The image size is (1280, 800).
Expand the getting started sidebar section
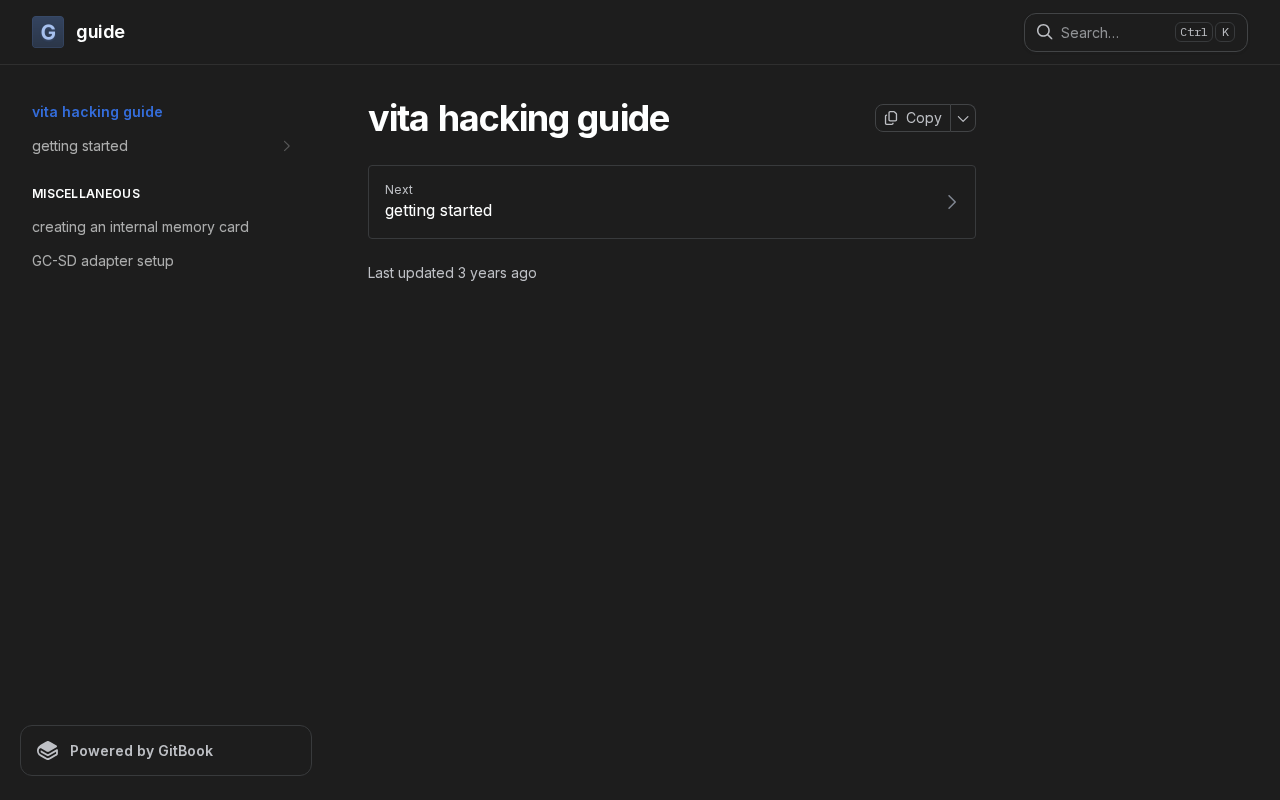pos(287,146)
